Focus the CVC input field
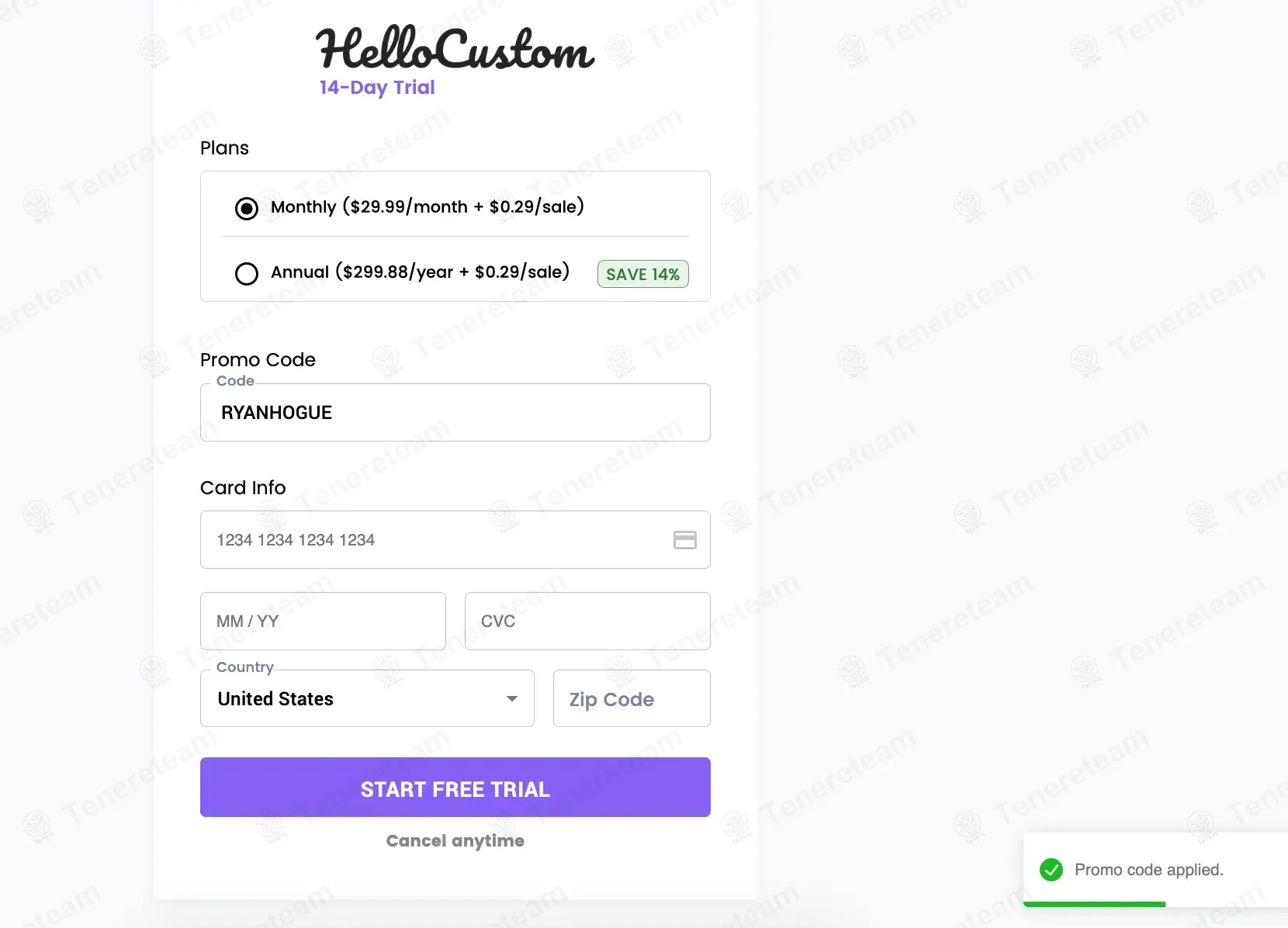Image resolution: width=1288 pixels, height=928 pixels. tap(587, 621)
